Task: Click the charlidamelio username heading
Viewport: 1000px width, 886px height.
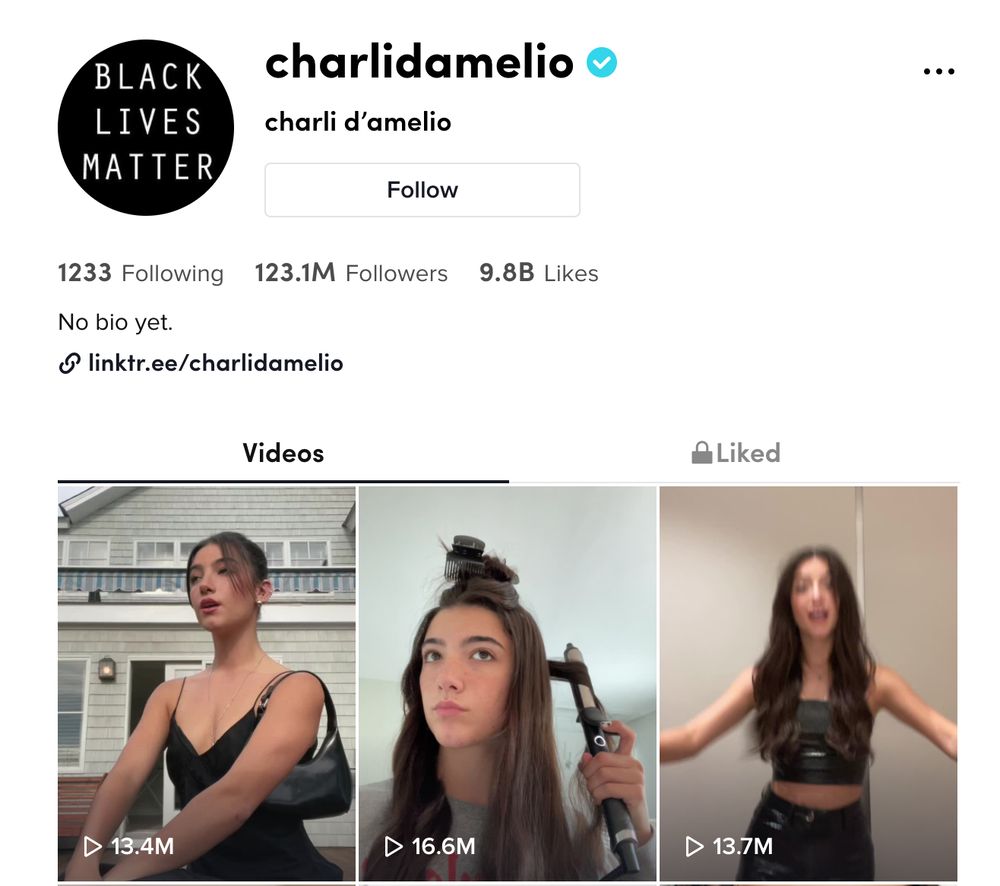Action: point(419,63)
